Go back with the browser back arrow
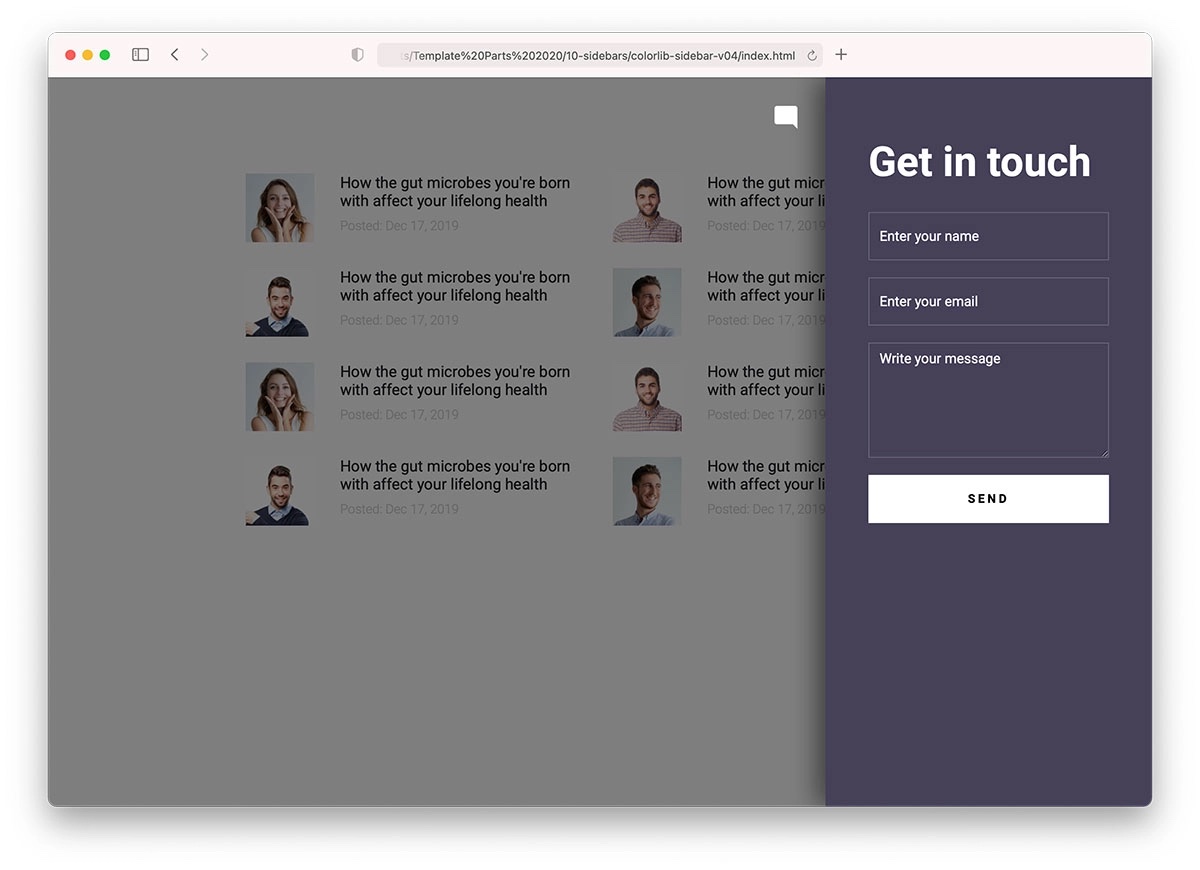The width and height of the screenshot is (1200, 870). pyautogui.click(x=174, y=55)
